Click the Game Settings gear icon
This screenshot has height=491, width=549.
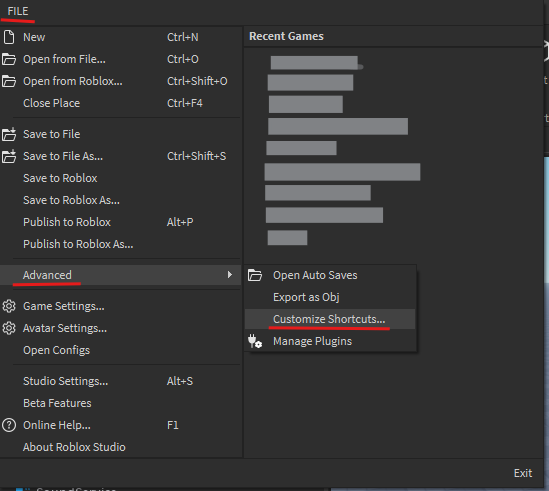(9, 306)
